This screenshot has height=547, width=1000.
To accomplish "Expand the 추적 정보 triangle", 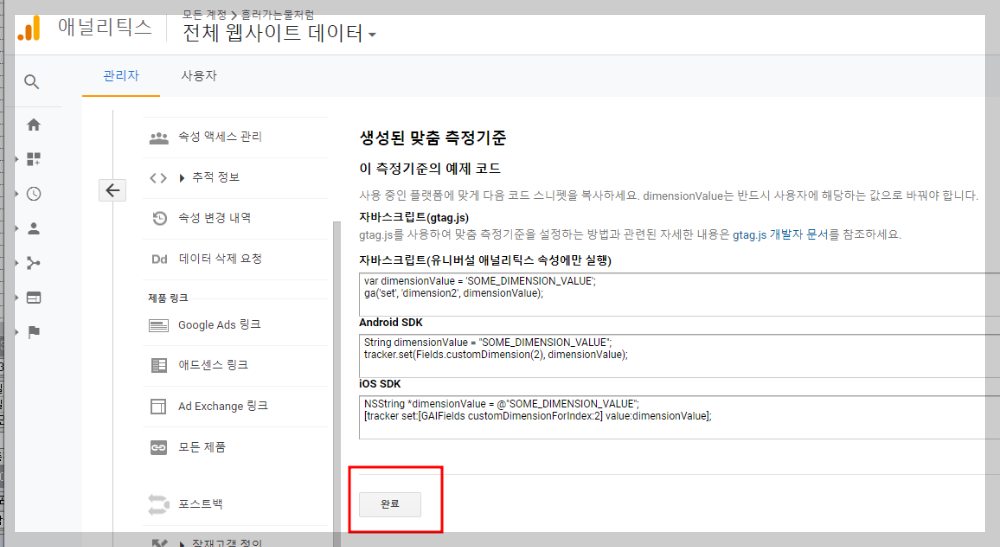I will click(182, 178).
